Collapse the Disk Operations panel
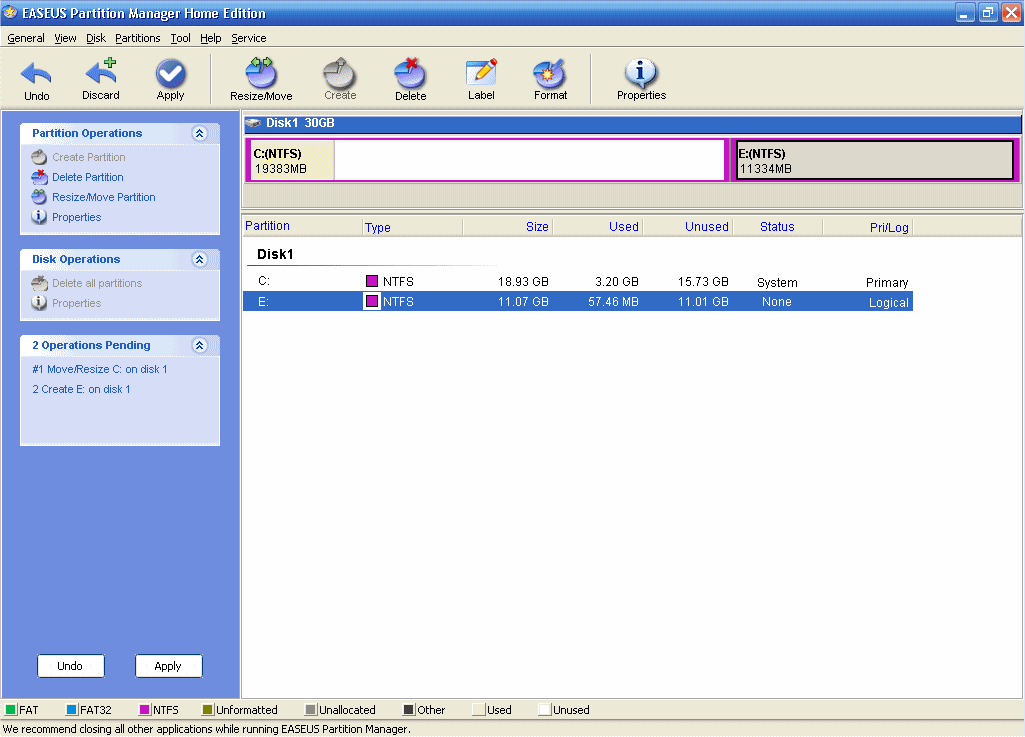The image size is (1025, 737). 200,260
